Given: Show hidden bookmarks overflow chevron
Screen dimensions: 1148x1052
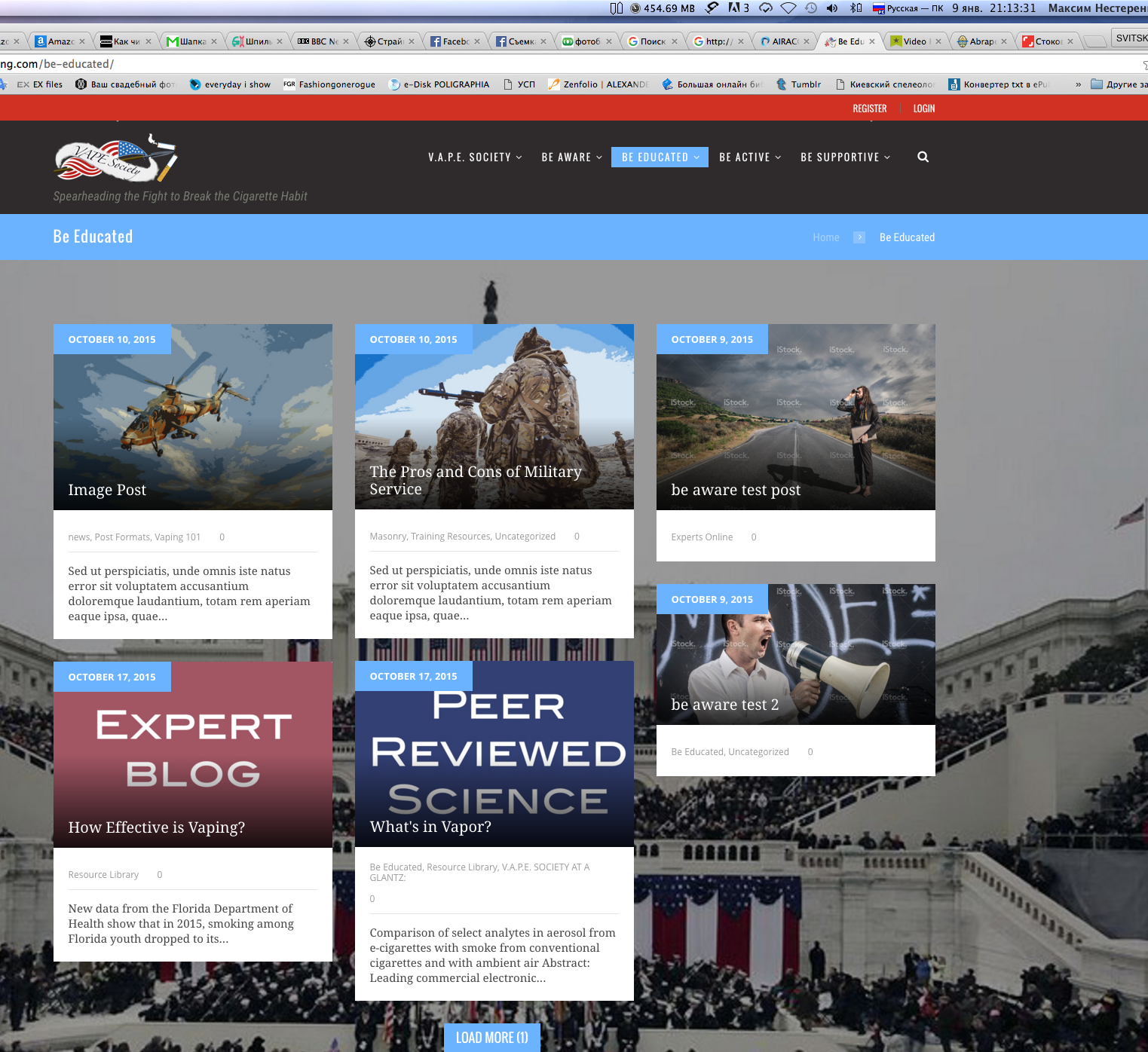Looking at the screenshot, I should click(1078, 84).
